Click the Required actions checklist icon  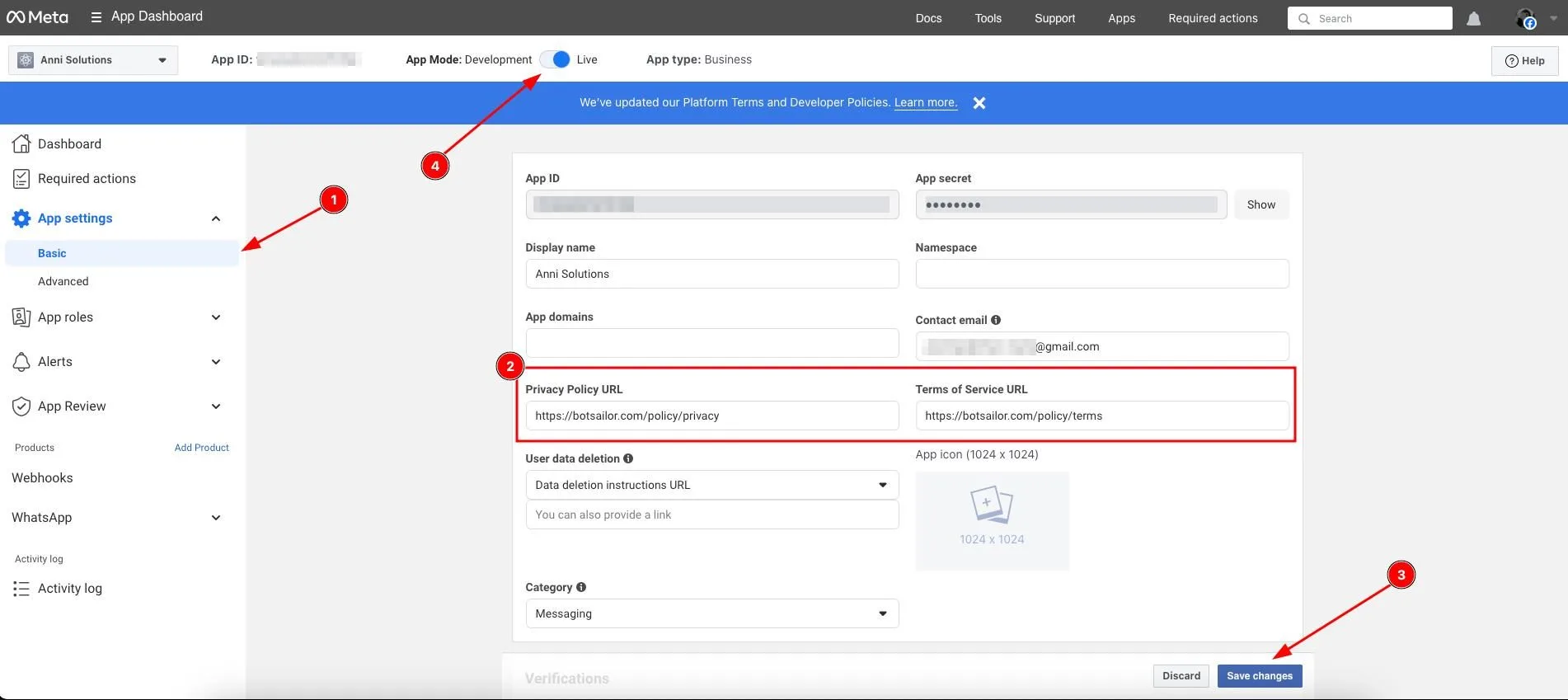[21, 178]
